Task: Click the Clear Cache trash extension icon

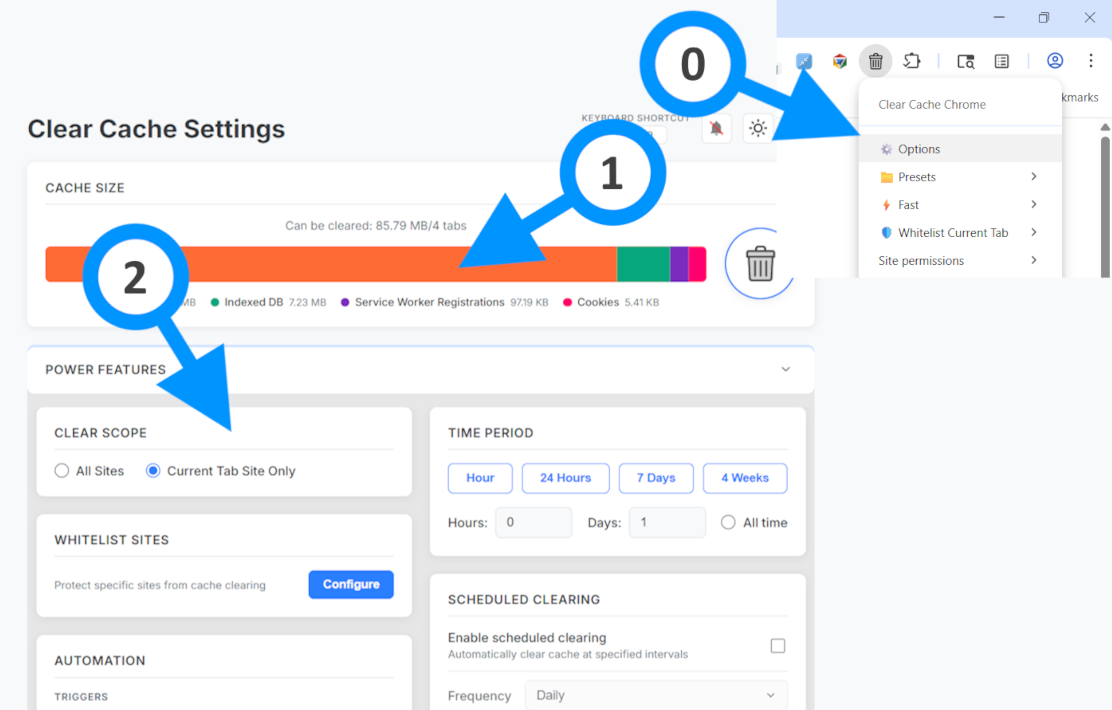Action: pyautogui.click(x=876, y=61)
